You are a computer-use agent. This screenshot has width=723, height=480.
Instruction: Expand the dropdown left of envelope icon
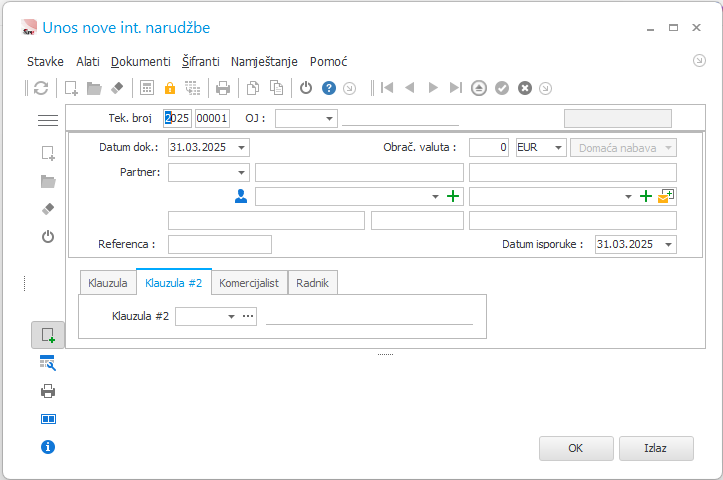click(x=628, y=196)
